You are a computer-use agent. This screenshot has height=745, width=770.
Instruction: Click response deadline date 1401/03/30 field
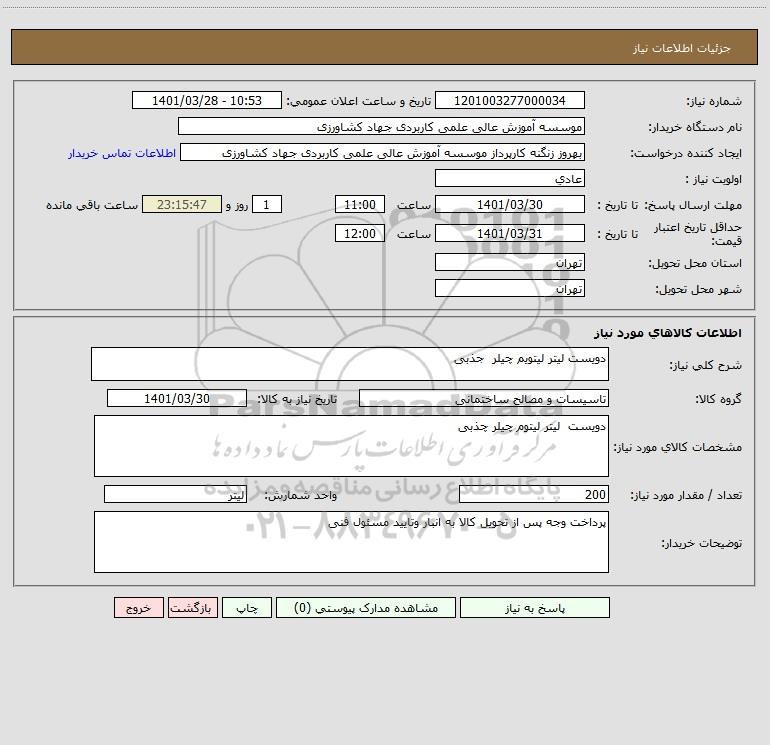click(510, 204)
